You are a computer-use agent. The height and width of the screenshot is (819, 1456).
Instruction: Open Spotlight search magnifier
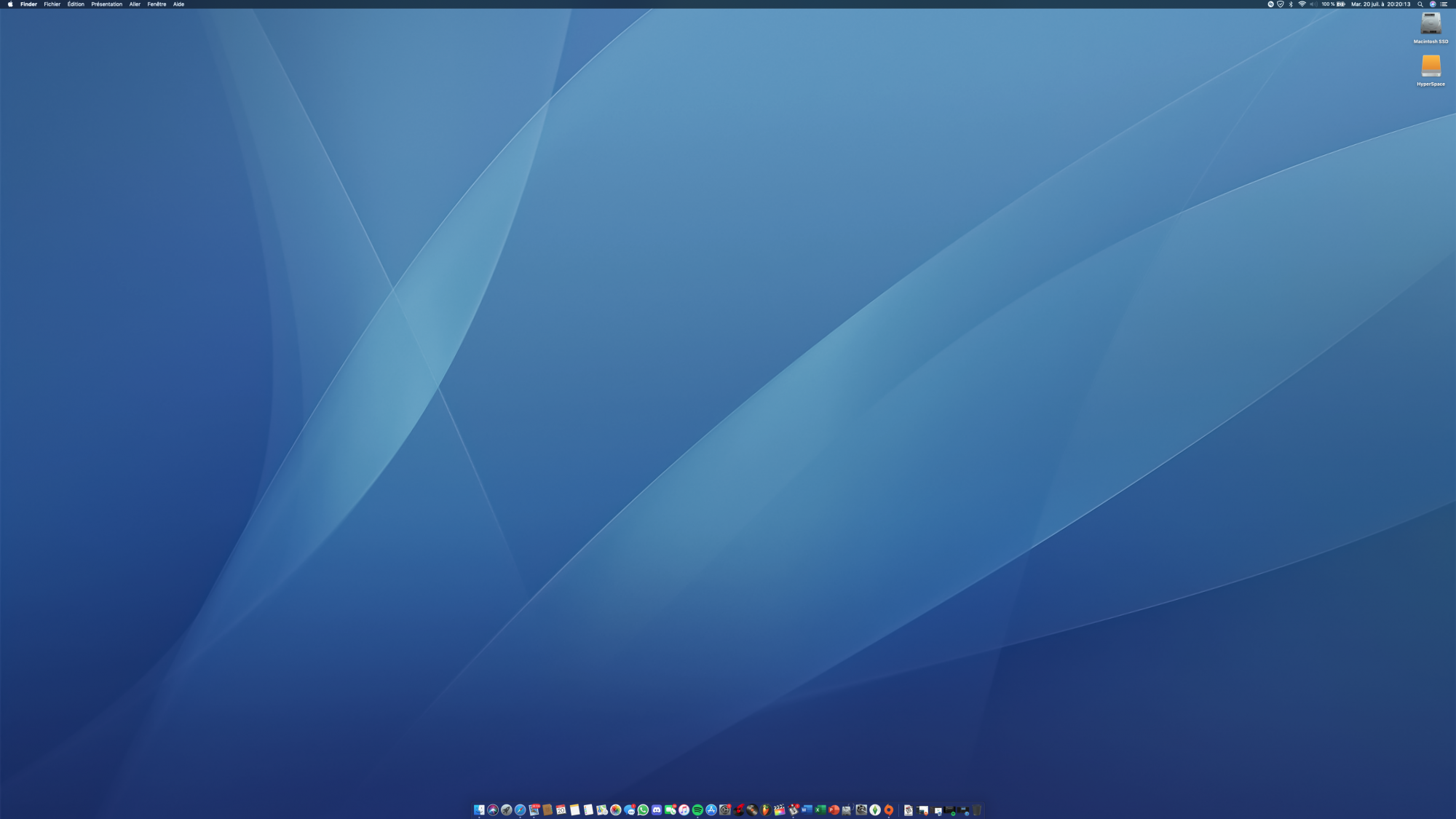(x=1420, y=4)
